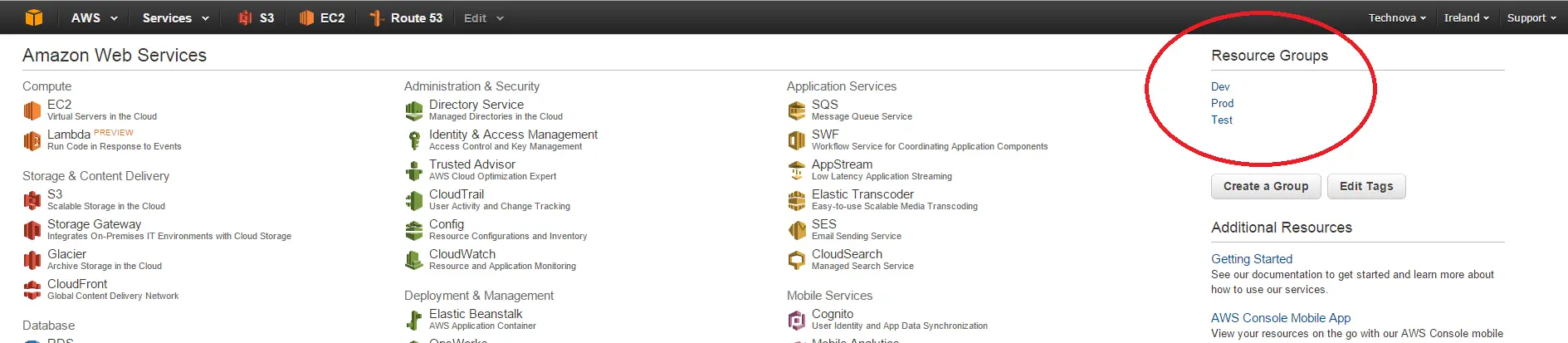Screen dimensions: 1568x343
Task: Click the Identity & Access Management key icon
Action: pos(414,140)
